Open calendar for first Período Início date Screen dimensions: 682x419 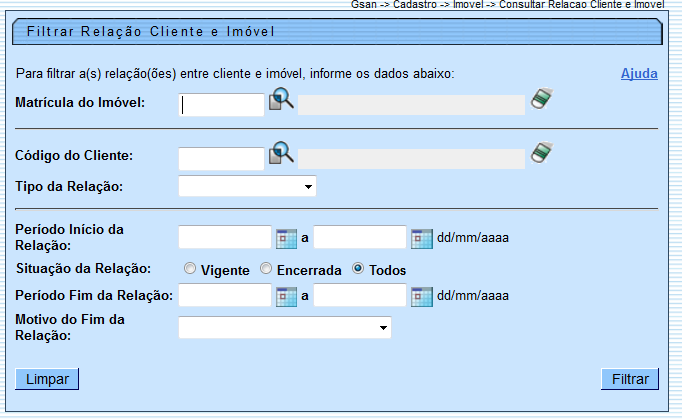pyautogui.click(x=286, y=238)
